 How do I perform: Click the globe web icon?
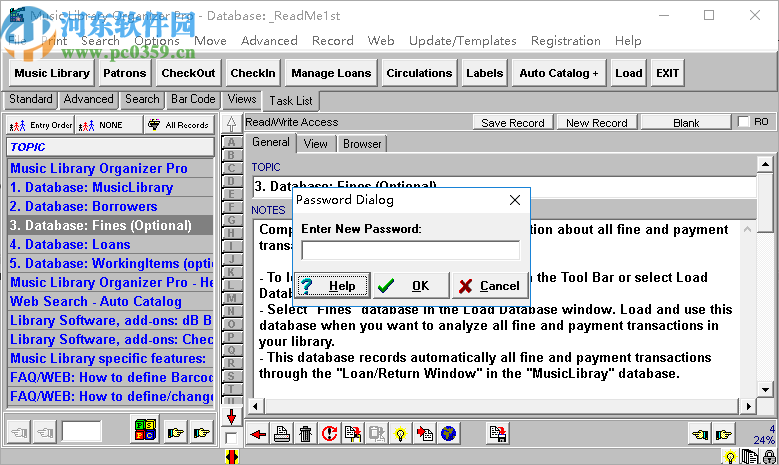(x=448, y=434)
